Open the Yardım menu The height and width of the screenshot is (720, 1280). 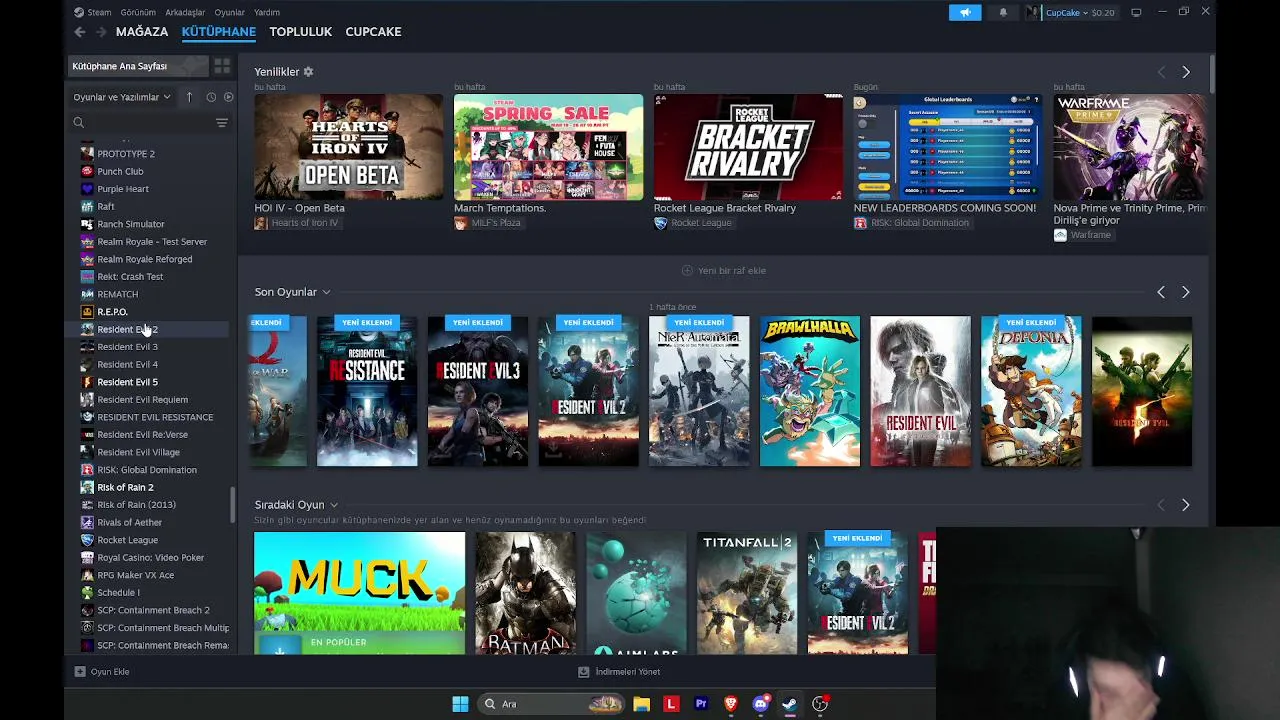click(x=267, y=12)
